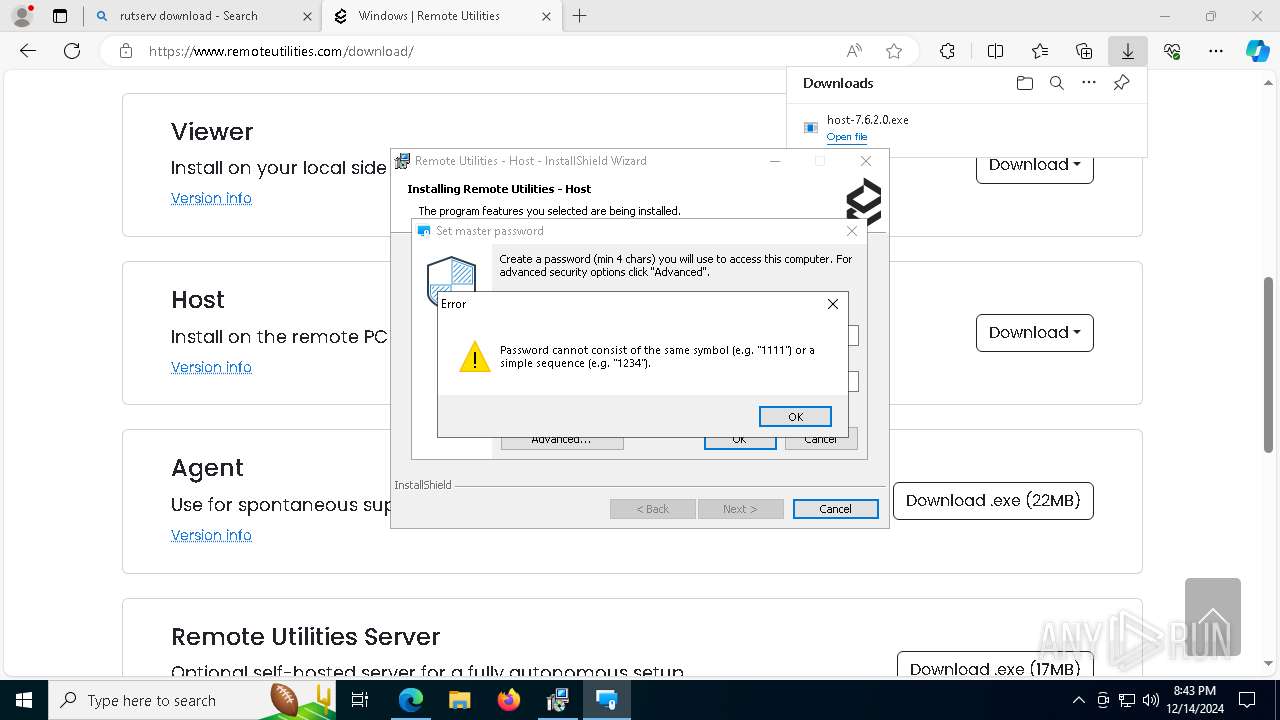Show hidden system tray icons
This screenshot has height=720, width=1280.
point(1078,700)
